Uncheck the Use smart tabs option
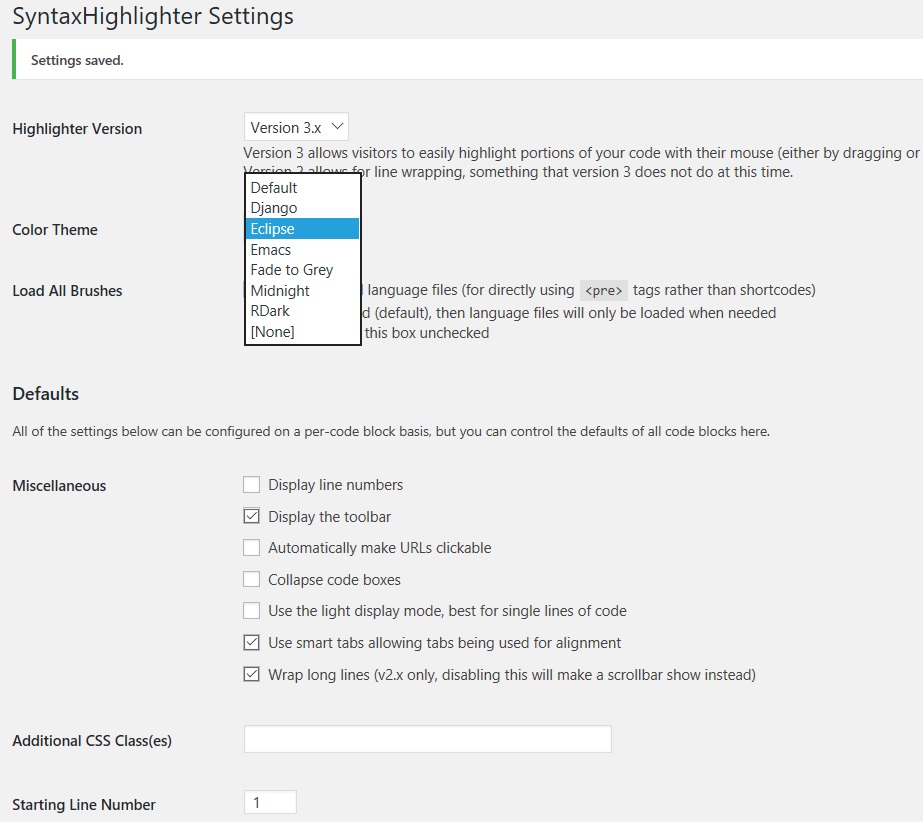923x822 pixels. (251, 642)
